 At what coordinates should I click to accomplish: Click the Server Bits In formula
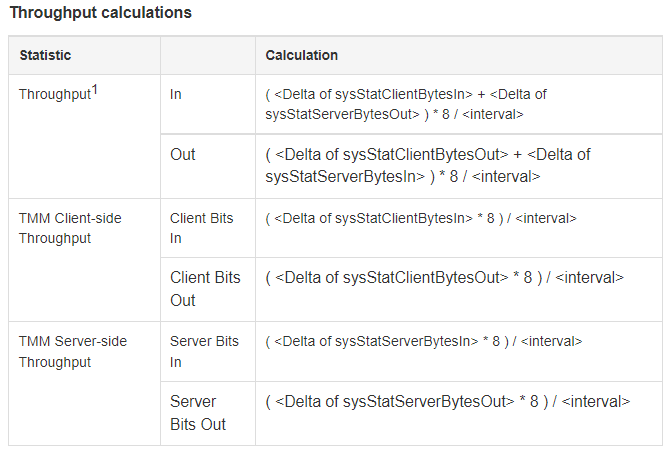(x=424, y=342)
